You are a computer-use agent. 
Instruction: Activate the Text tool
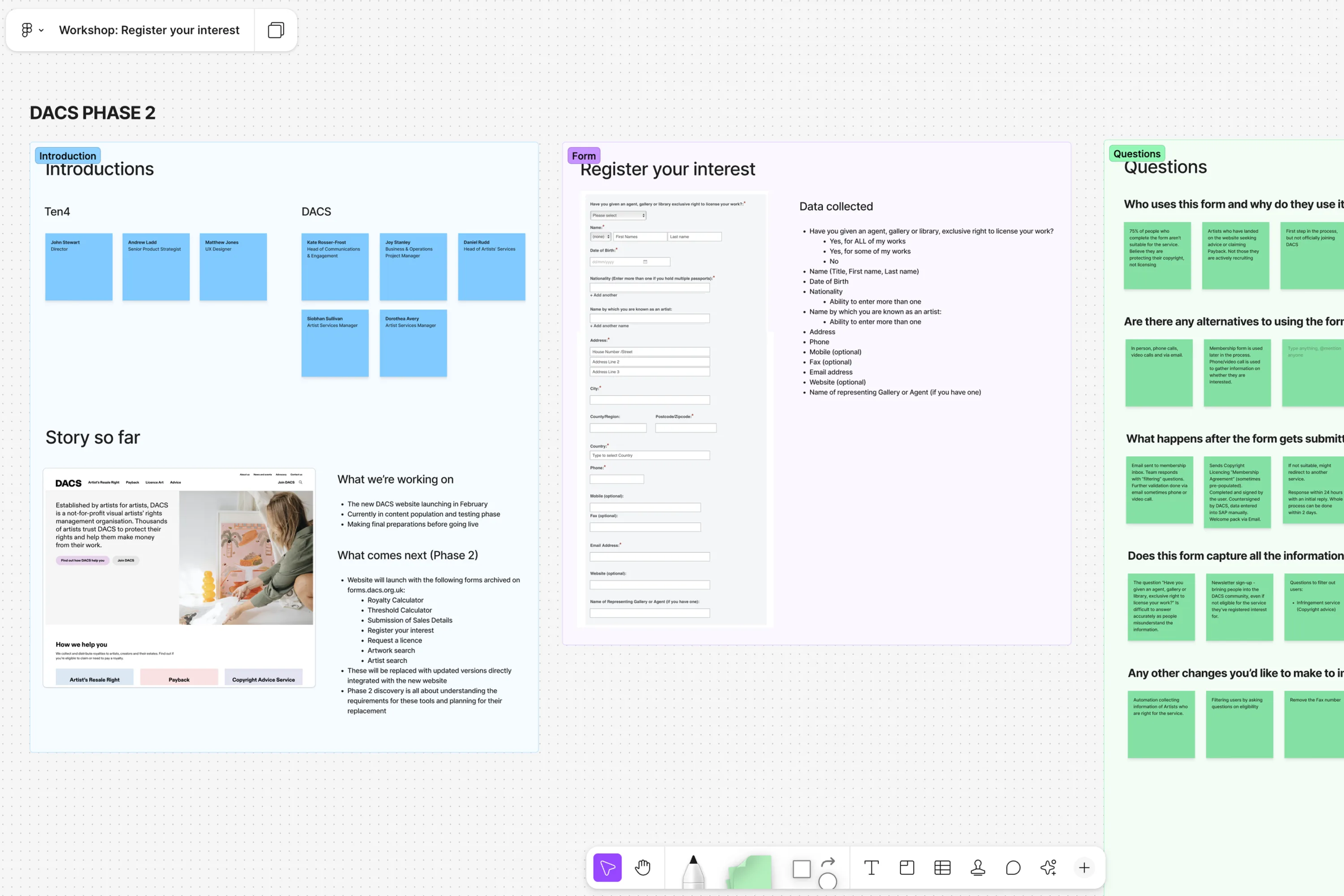(871, 867)
